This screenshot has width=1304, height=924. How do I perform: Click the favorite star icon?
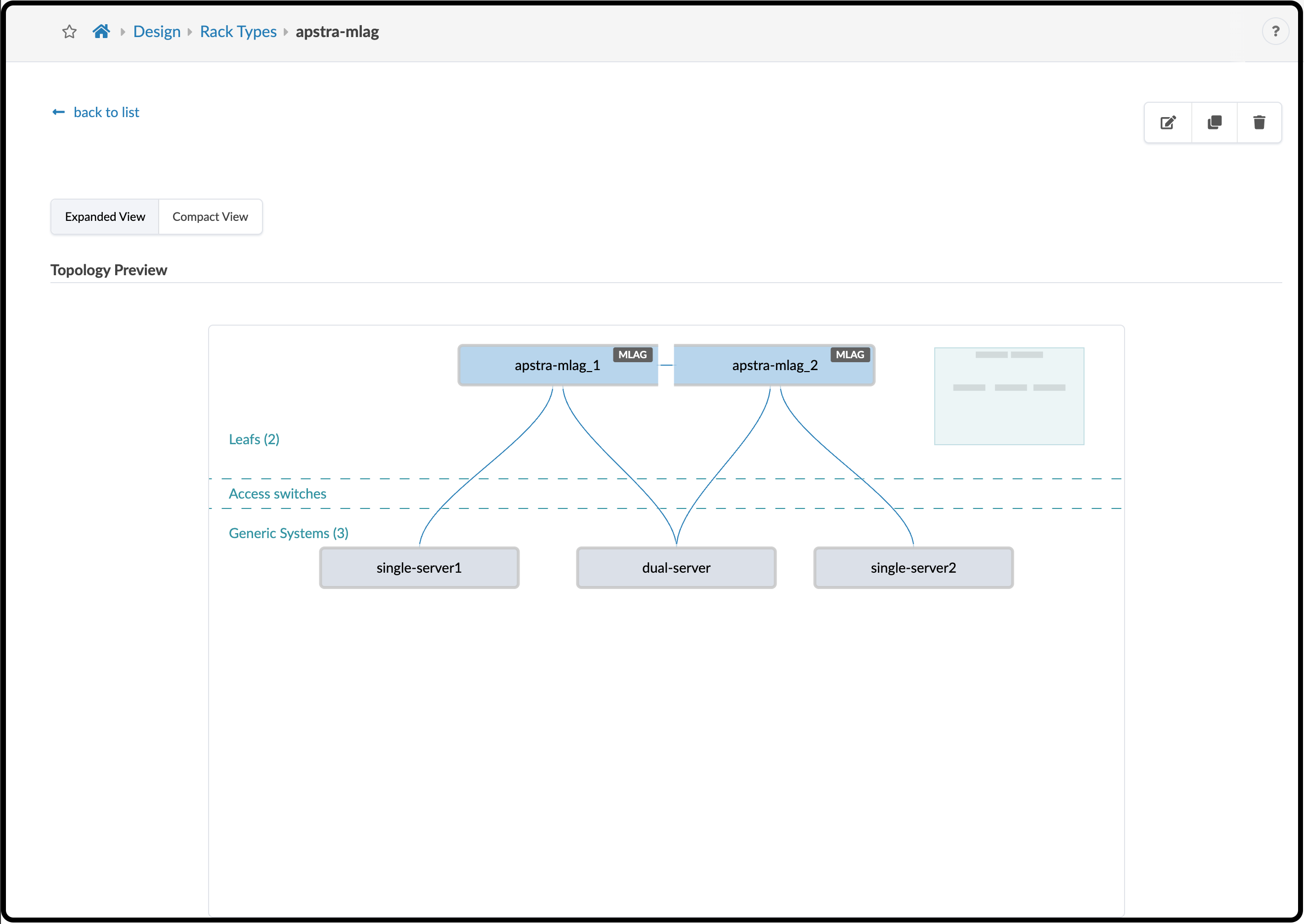[x=69, y=31]
